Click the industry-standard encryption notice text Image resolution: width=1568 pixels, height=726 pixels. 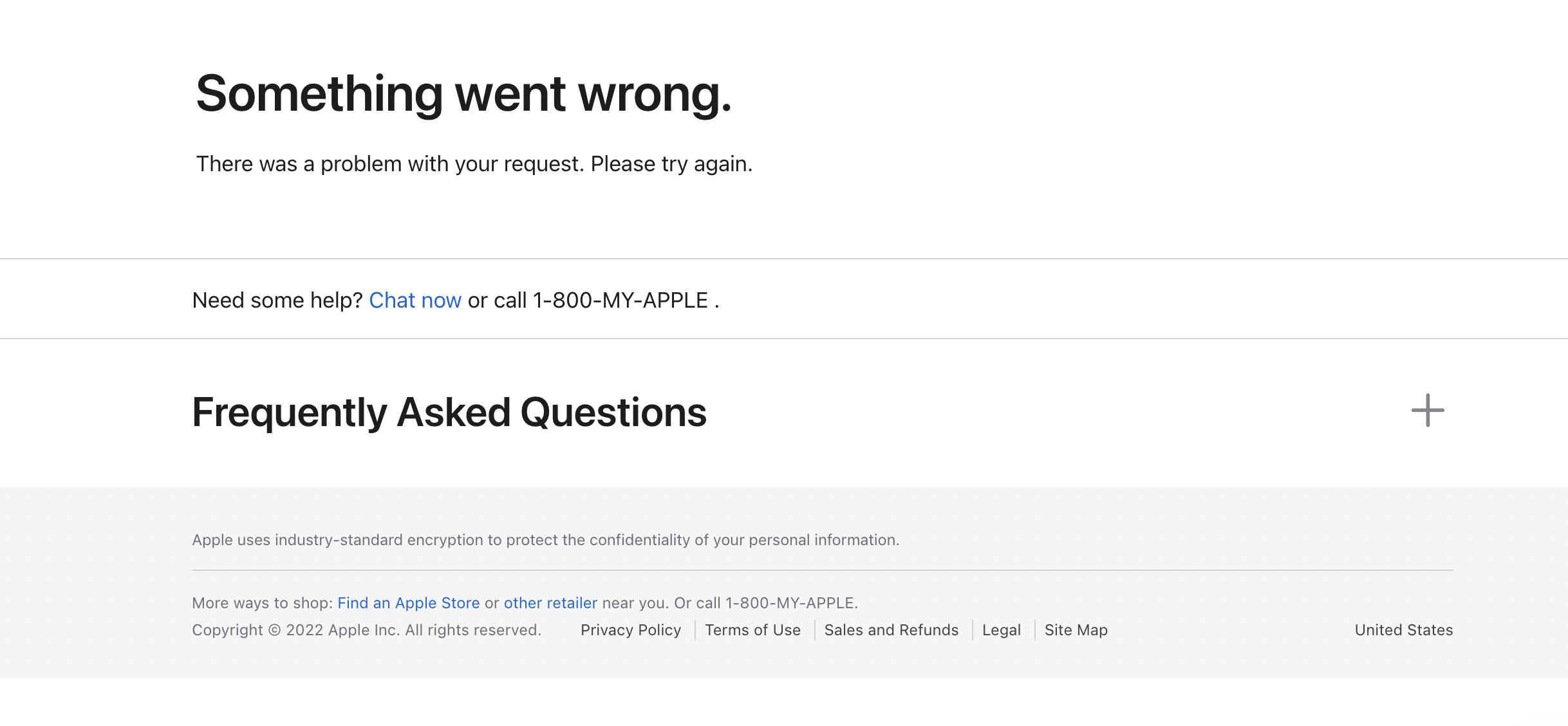[x=545, y=540]
